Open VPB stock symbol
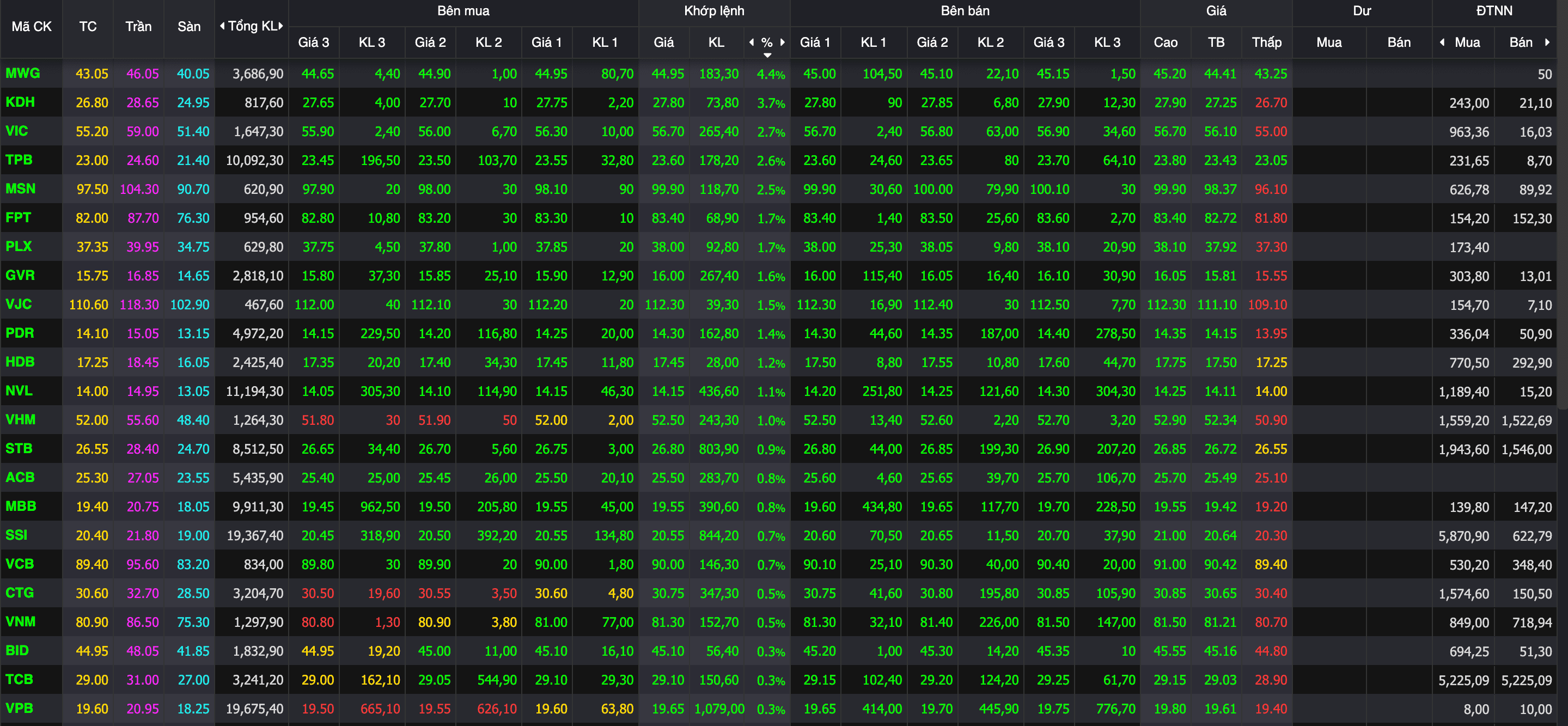 point(19,707)
